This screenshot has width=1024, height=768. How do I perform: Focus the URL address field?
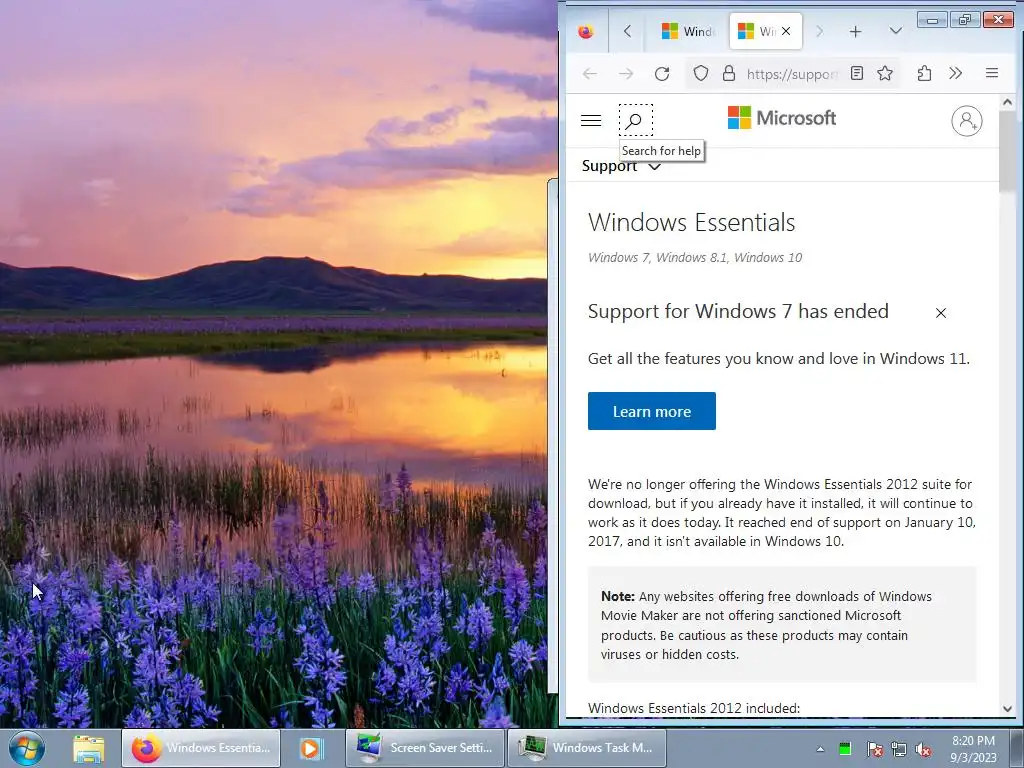tap(792, 74)
